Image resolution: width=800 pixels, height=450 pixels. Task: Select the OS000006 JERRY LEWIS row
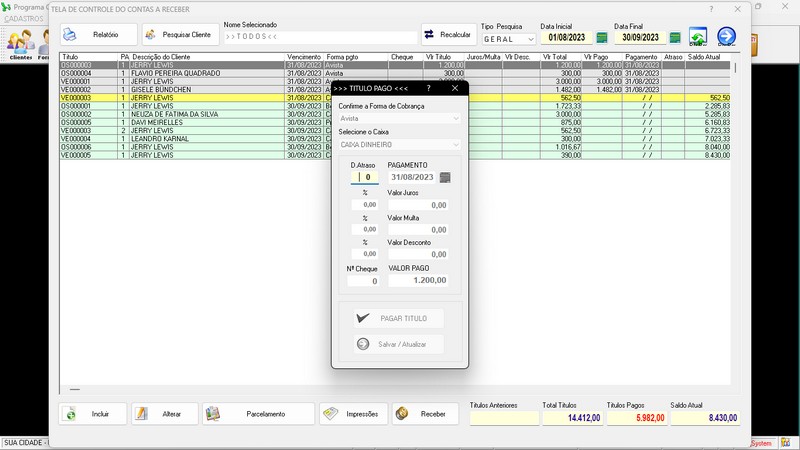[x=395, y=147]
